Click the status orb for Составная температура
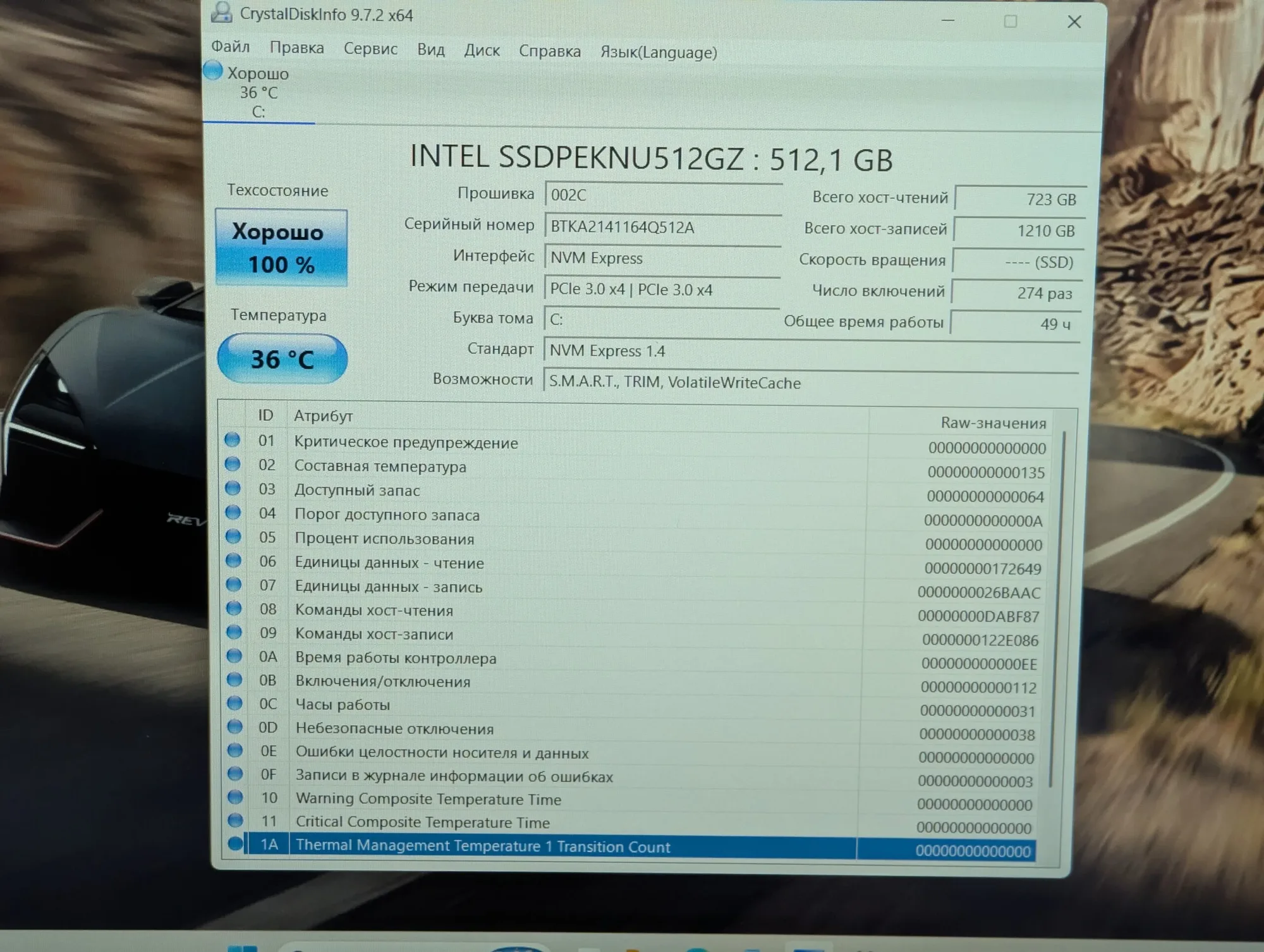Image resolution: width=1264 pixels, height=952 pixels. point(233,464)
